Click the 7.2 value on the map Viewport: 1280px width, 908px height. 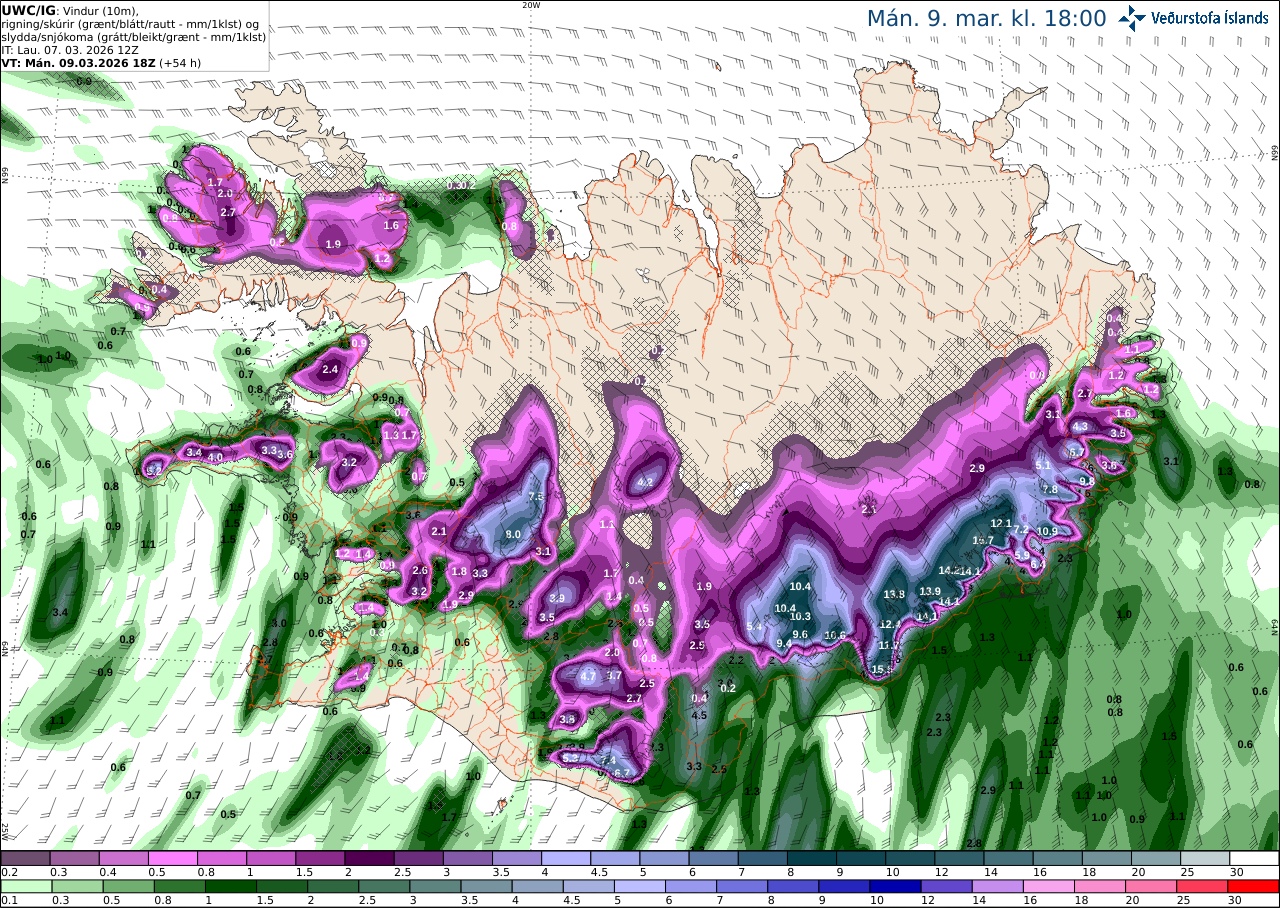1021,529
